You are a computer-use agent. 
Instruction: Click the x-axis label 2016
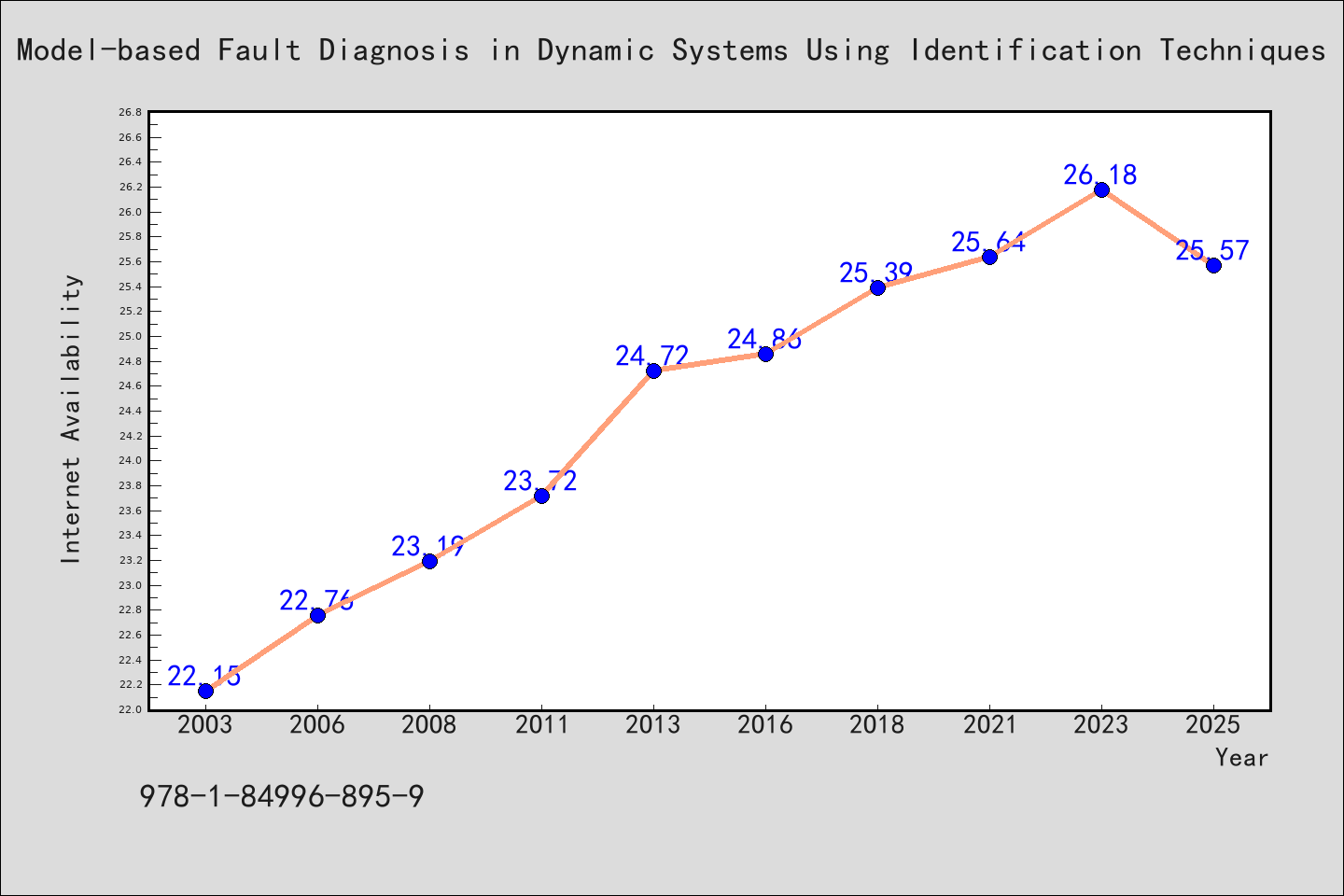pyautogui.click(x=765, y=725)
